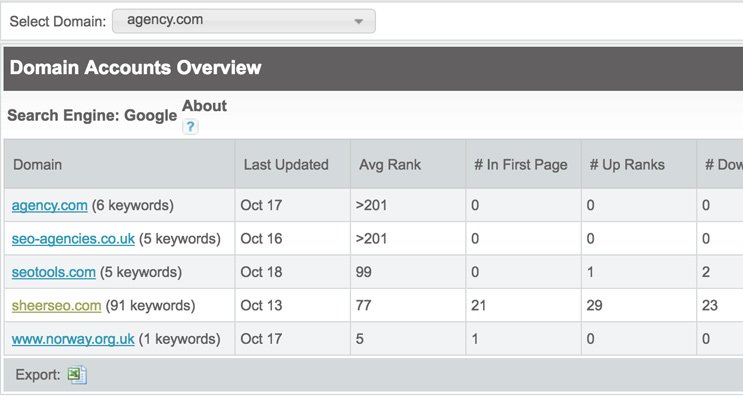Click the About label text

pos(204,106)
